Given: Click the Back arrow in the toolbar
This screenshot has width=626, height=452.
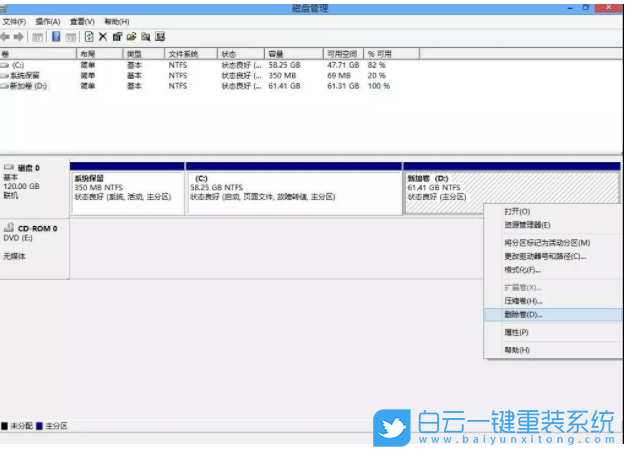Looking at the screenshot, I should coord(7,36).
